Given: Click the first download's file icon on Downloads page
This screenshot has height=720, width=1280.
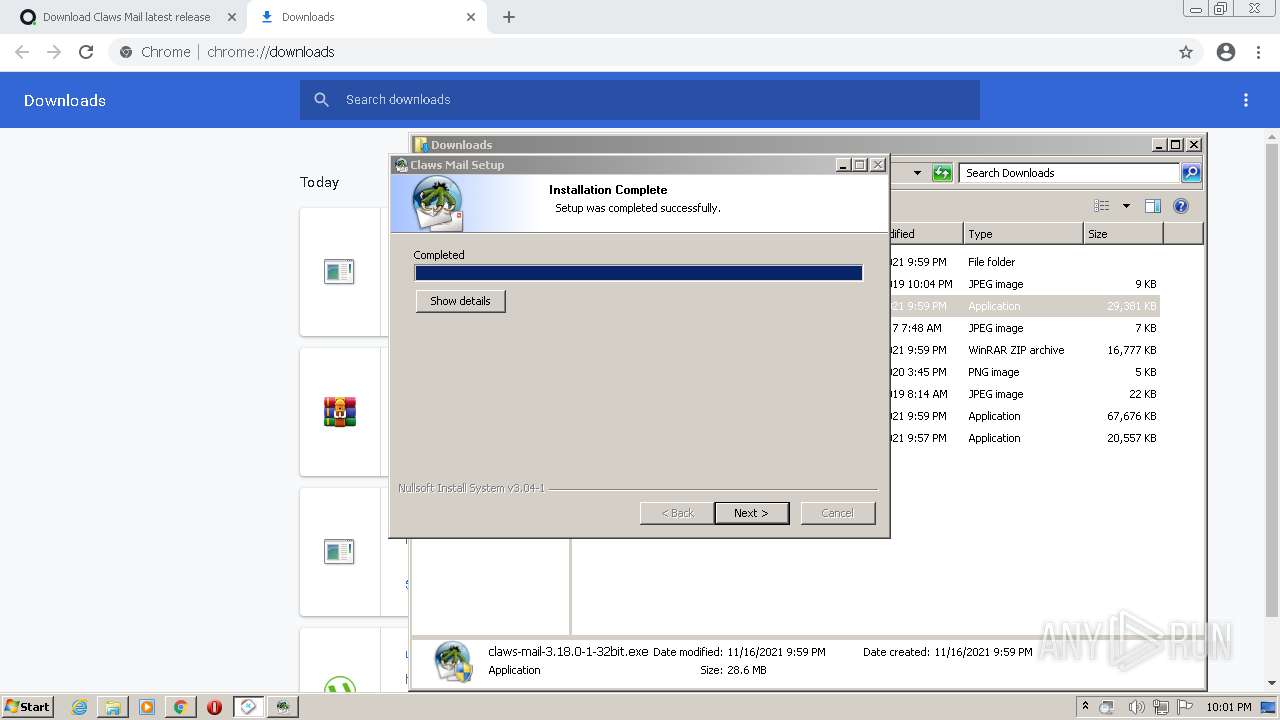Looking at the screenshot, I should (339, 271).
